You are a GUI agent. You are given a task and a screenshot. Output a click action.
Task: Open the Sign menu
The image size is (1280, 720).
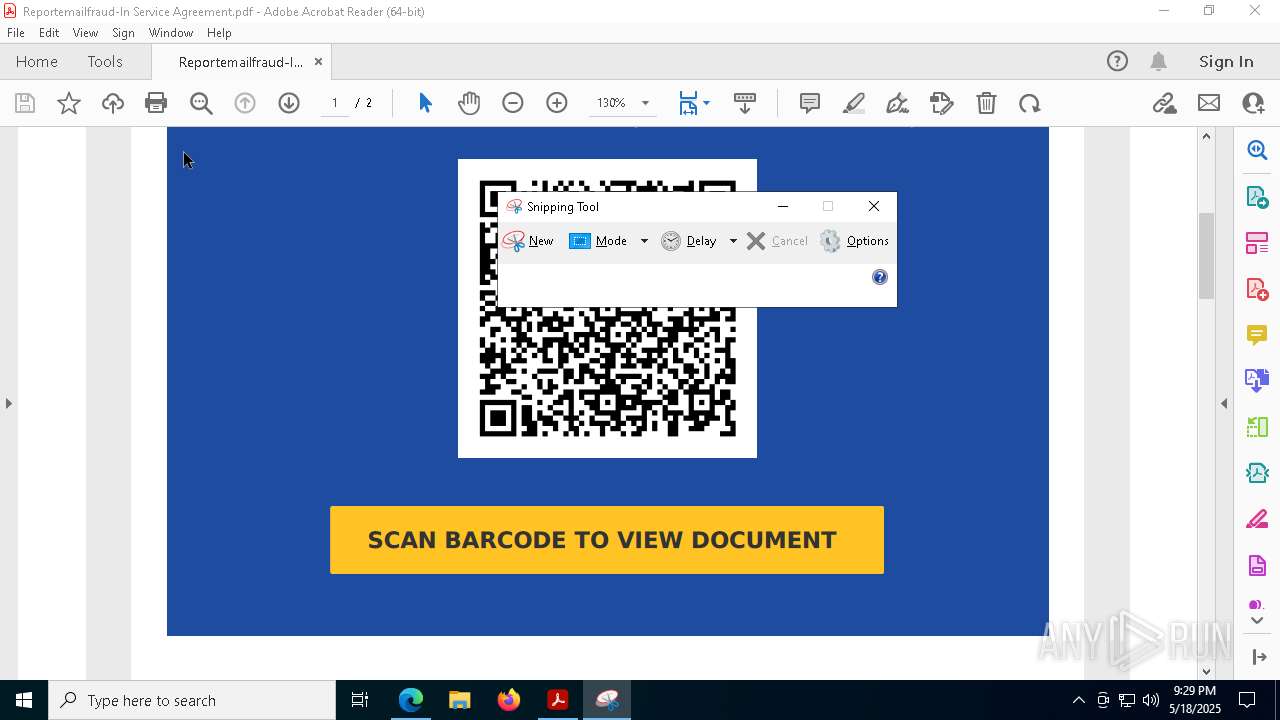coord(123,32)
